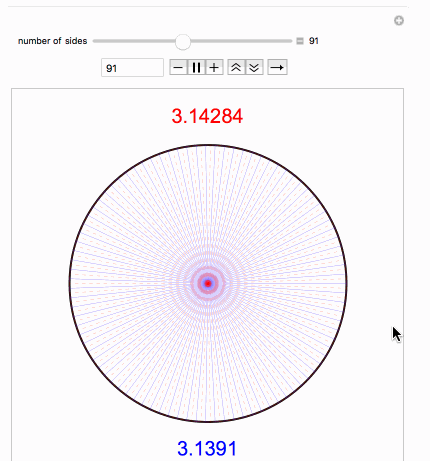Click the black circle outline at top

[x=208, y=145]
